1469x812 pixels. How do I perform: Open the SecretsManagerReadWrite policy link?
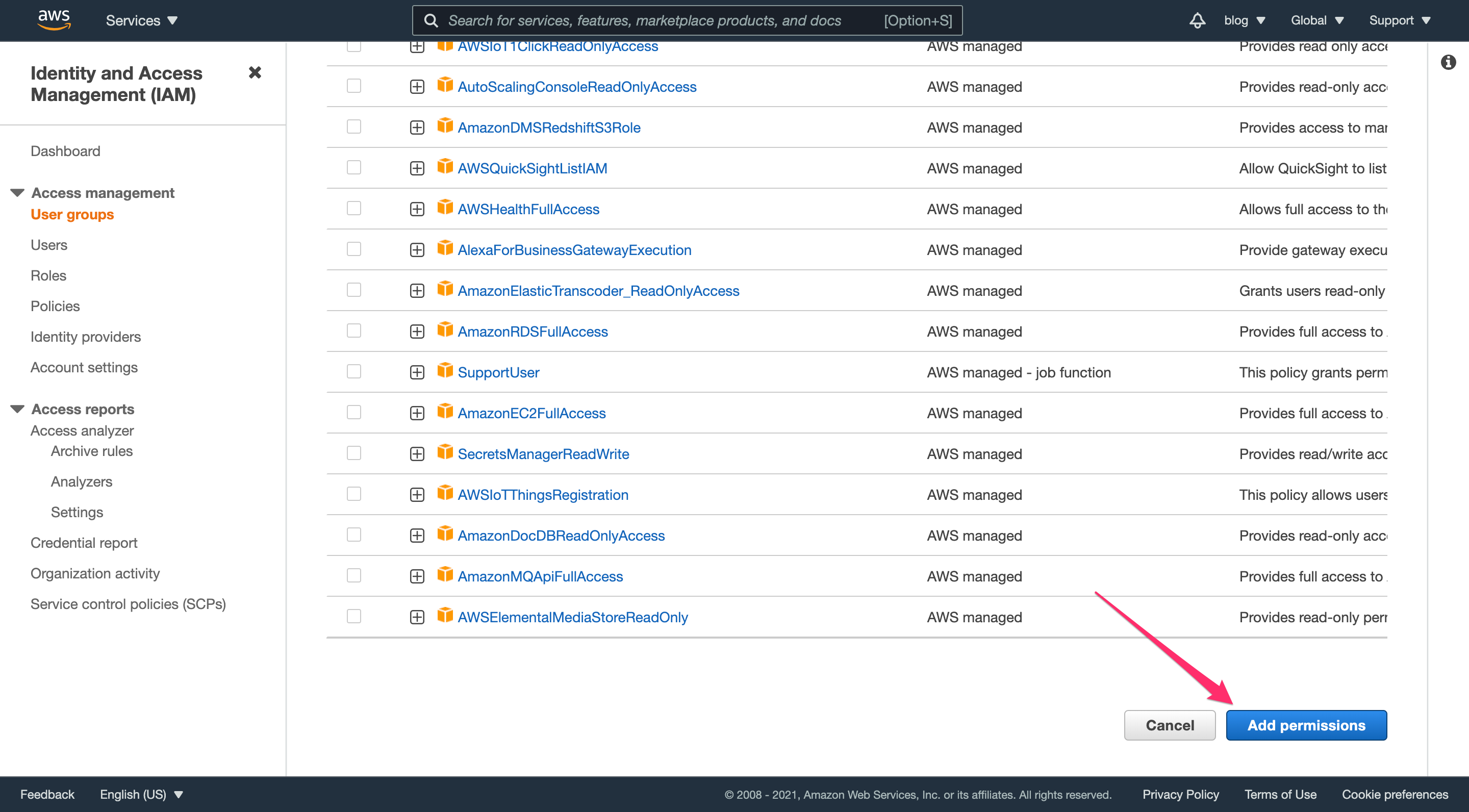pyautogui.click(x=543, y=454)
